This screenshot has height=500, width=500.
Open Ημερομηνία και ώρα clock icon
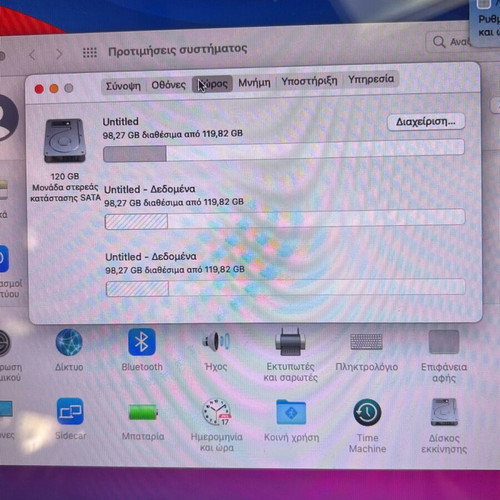tap(217, 412)
